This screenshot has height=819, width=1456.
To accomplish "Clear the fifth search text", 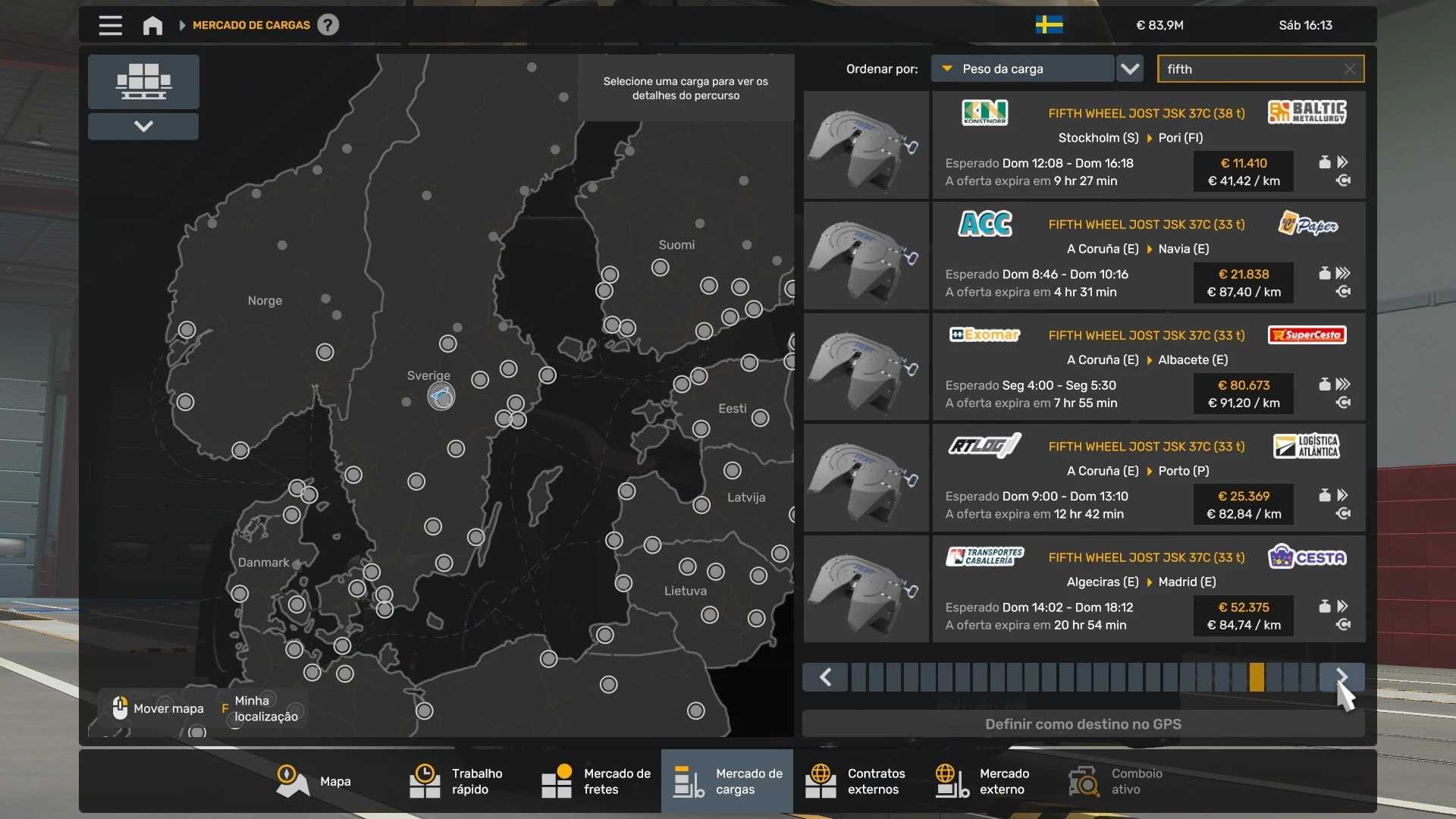I will point(1349,69).
